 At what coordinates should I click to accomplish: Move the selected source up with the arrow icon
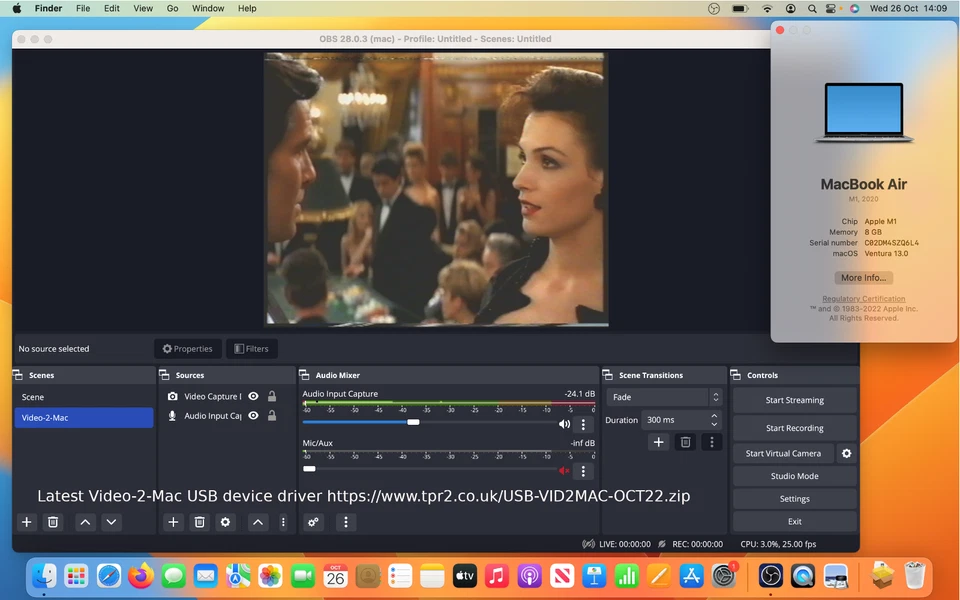tap(258, 521)
